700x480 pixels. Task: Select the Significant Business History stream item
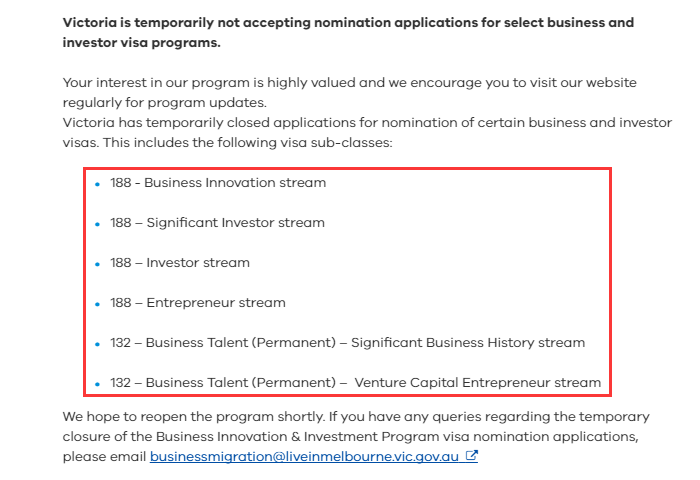click(347, 343)
